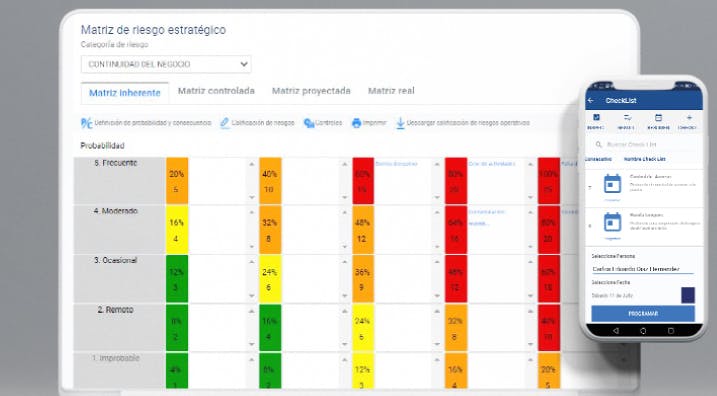Click the blue risk link in Moderado 64% cell

pos(487,218)
